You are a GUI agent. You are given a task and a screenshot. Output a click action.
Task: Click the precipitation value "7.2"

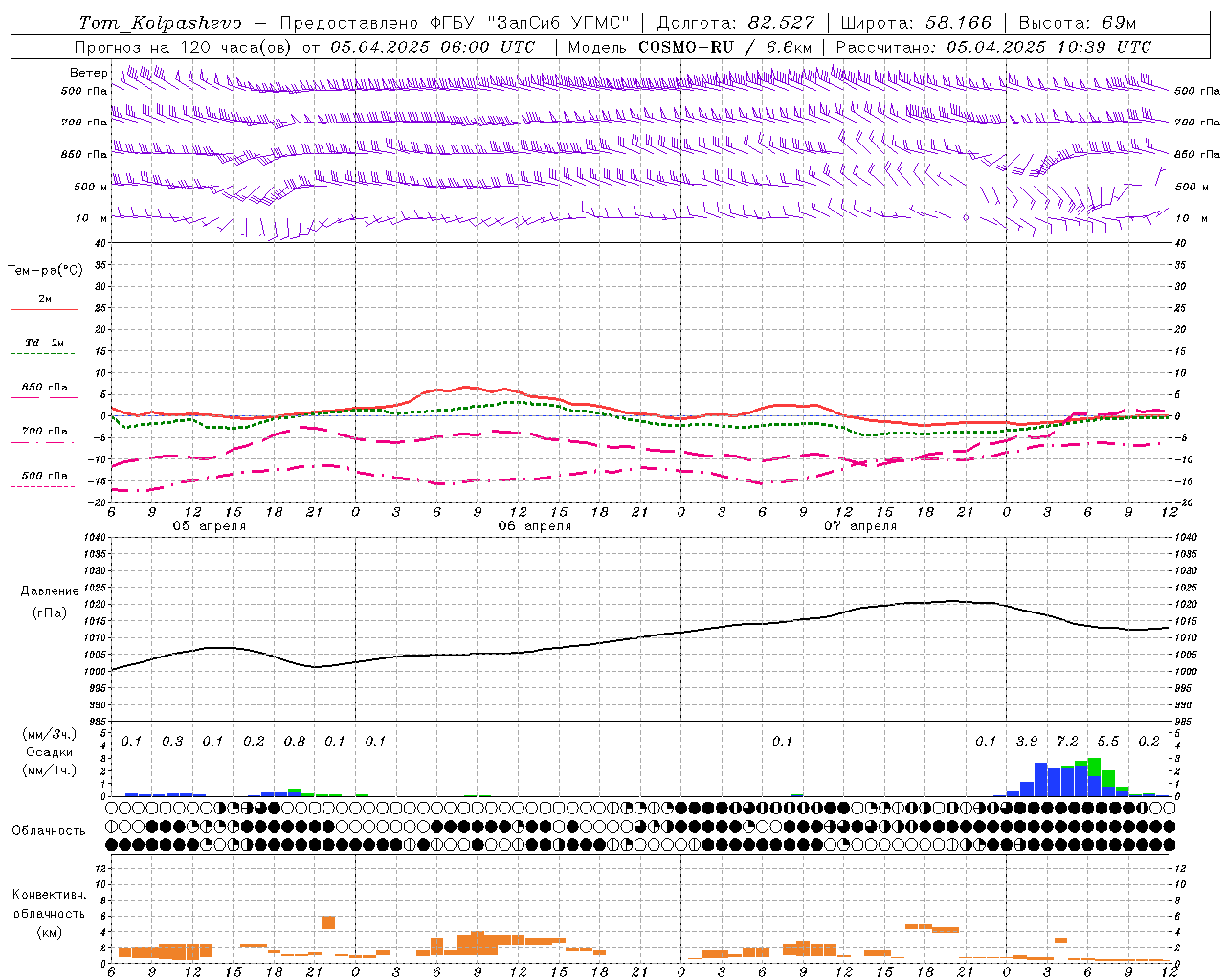coord(1067,741)
